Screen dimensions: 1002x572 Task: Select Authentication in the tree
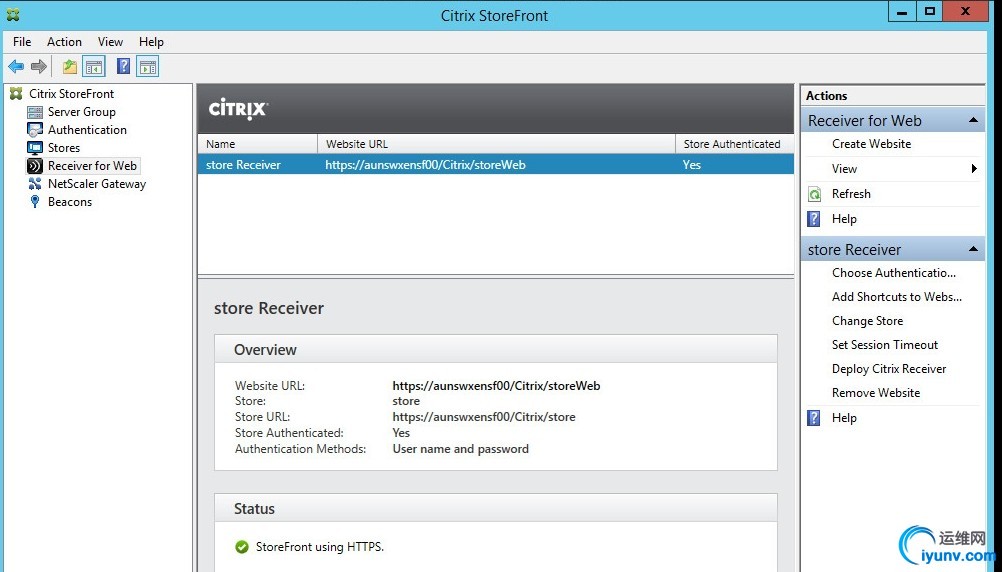pyautogui.click(x=87, y=130)
